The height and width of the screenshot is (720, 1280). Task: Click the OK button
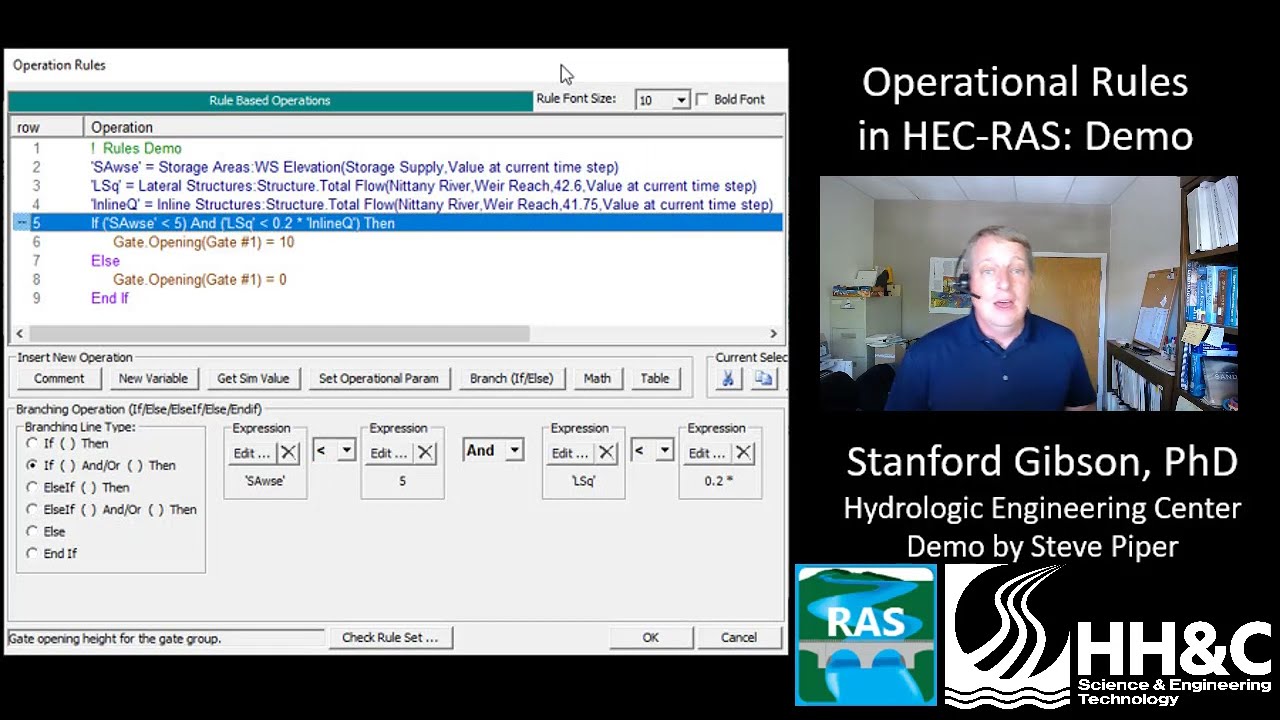651,637
